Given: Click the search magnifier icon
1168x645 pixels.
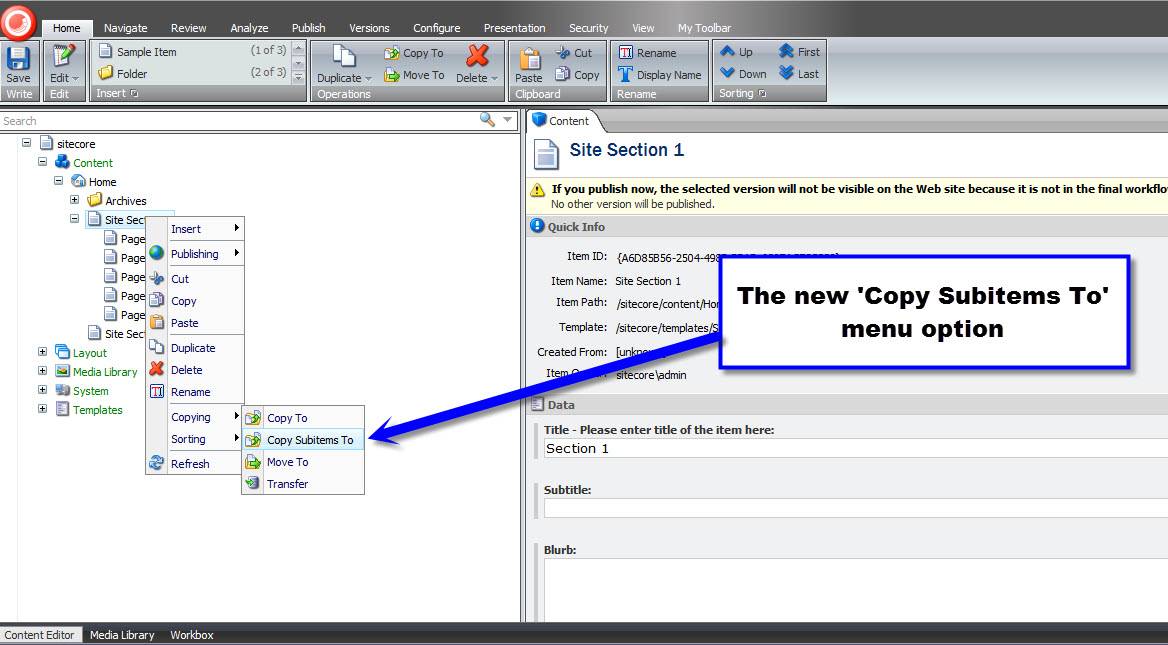Looking at the screenshot, I should [x=487, y=120].
